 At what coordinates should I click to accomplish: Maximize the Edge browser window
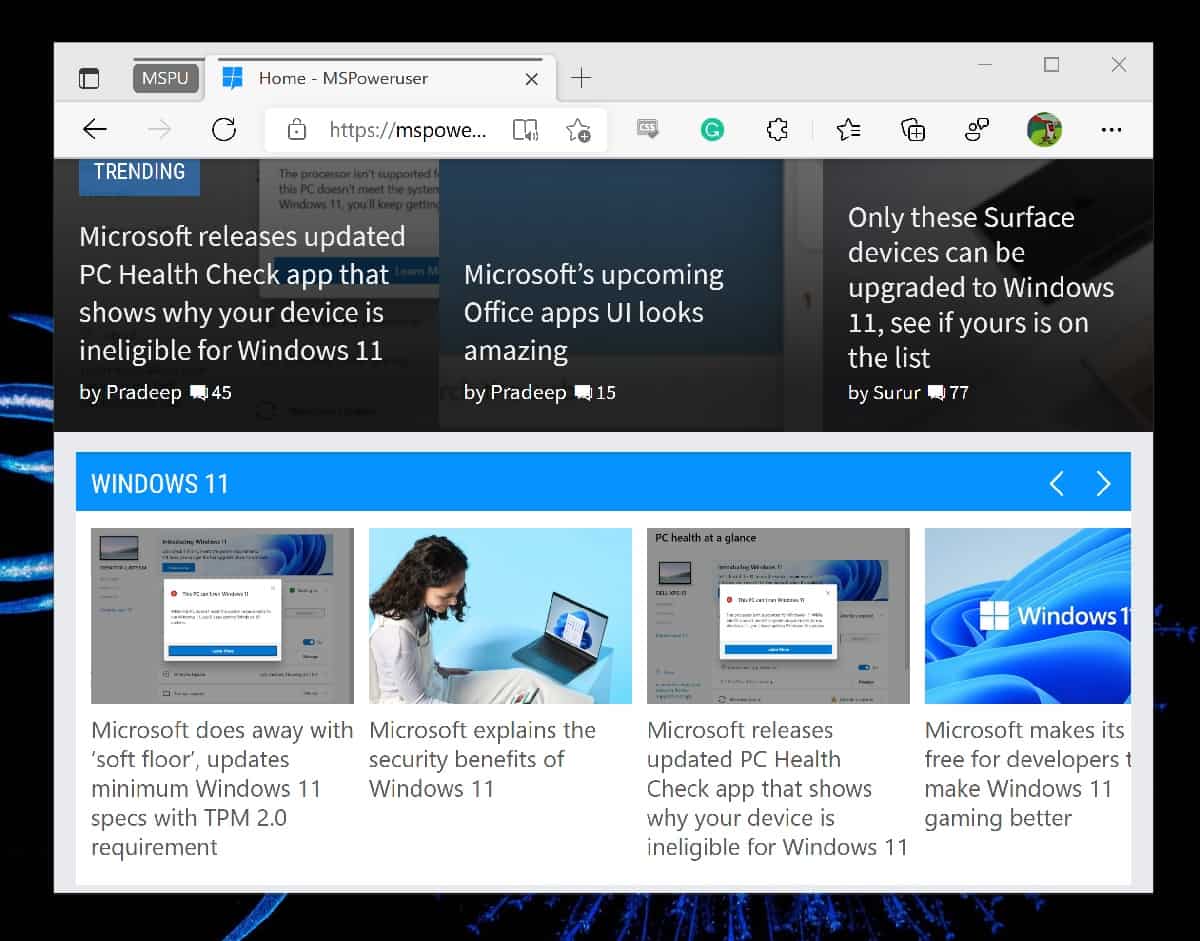[1051, 65]
